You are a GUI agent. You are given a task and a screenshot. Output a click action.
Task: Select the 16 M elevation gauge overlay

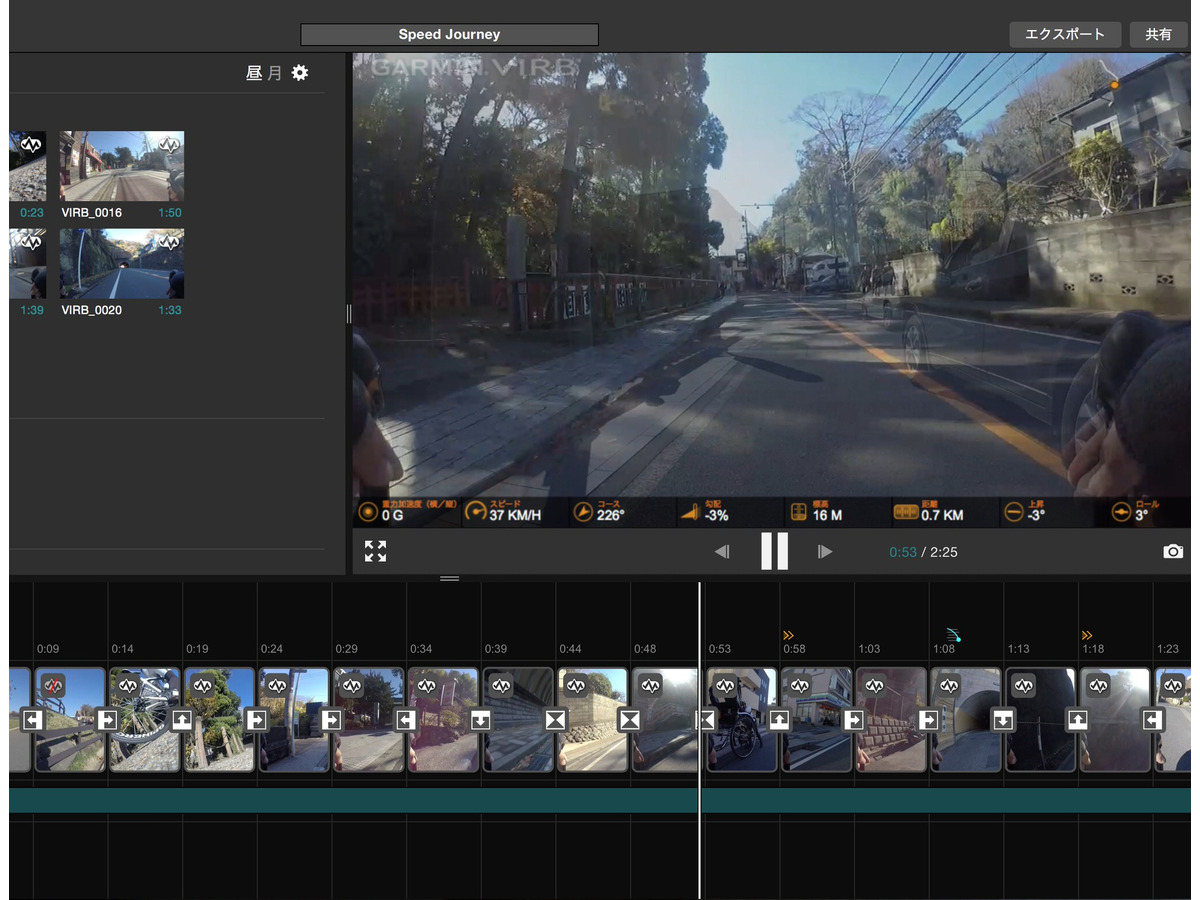coord(816,512)
